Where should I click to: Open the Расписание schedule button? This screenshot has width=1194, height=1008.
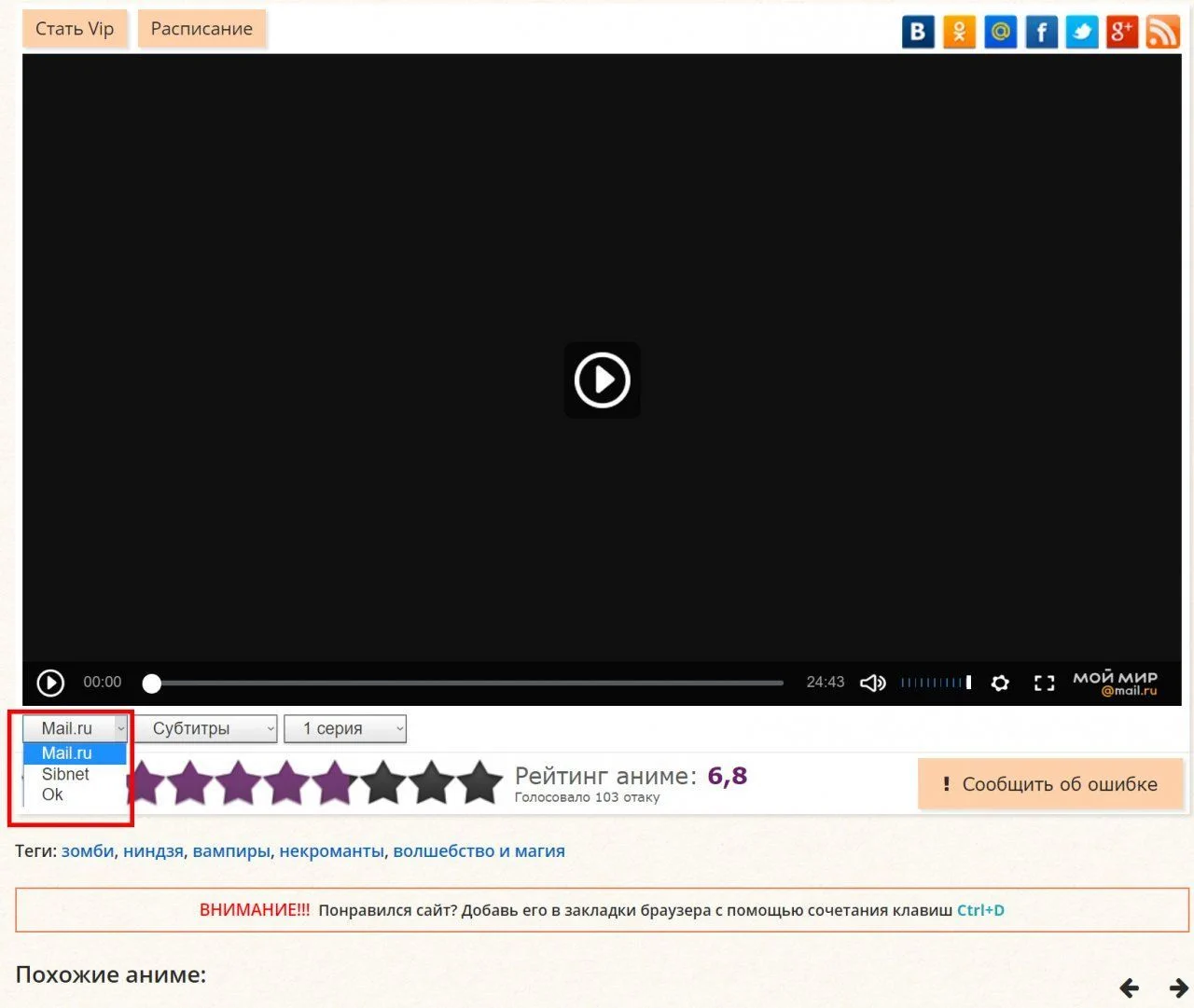201,29
